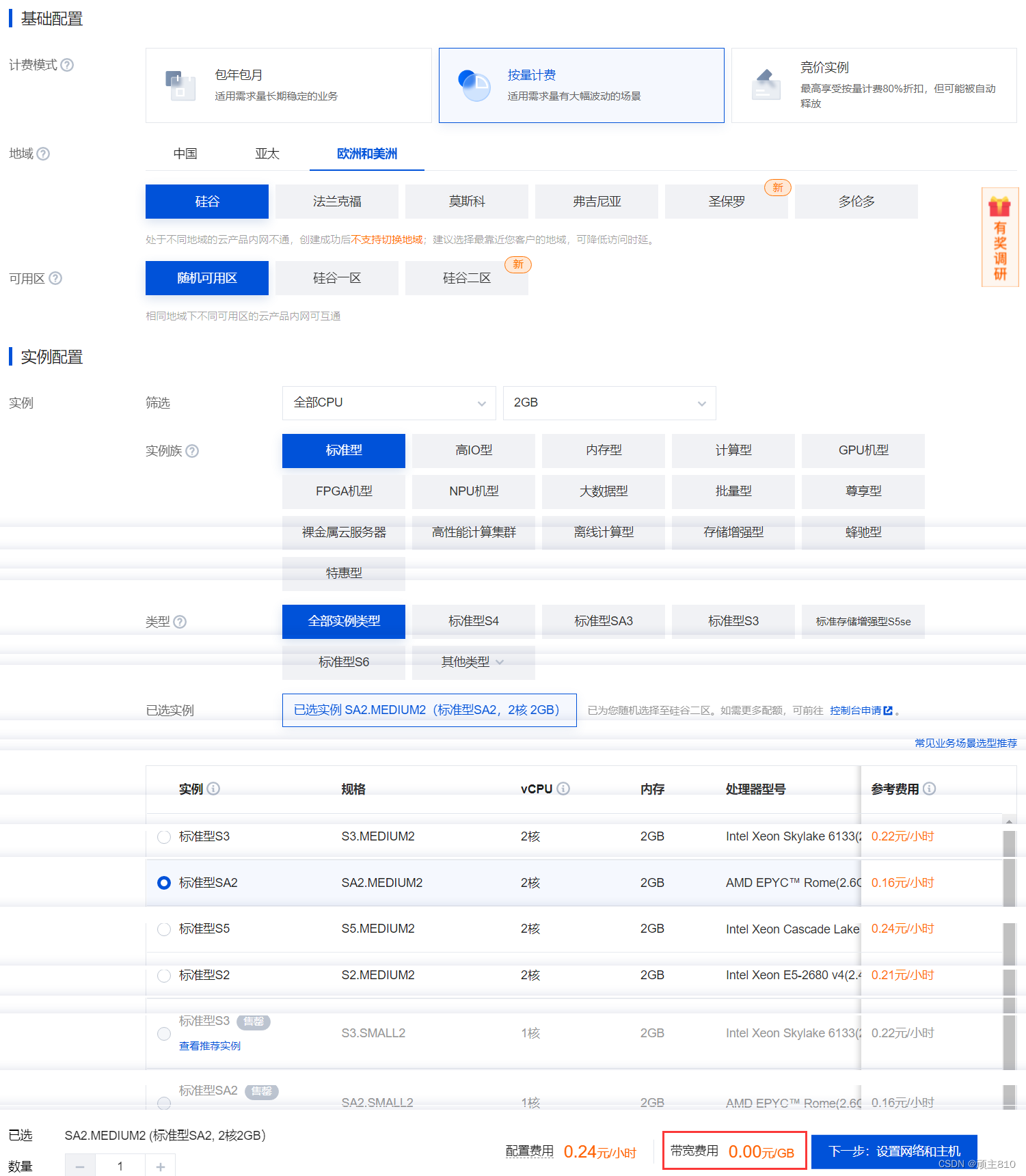Click the scroll-up arrow of instance table

coord(1009,820)
